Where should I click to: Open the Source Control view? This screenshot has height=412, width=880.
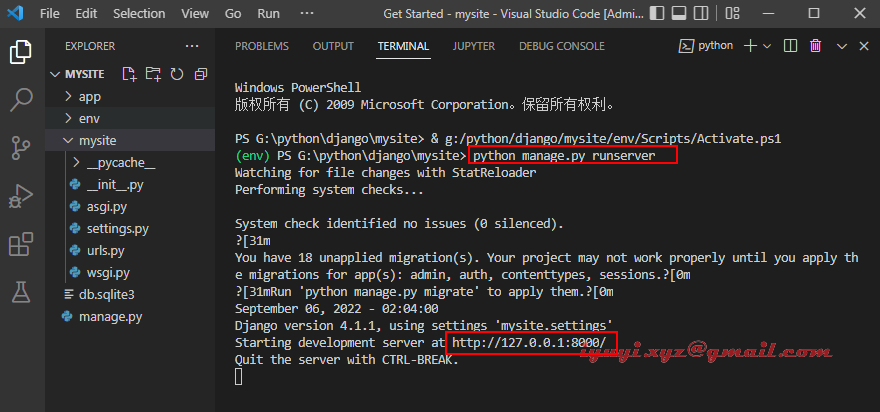pyautogui.click(x=22, y=147)
